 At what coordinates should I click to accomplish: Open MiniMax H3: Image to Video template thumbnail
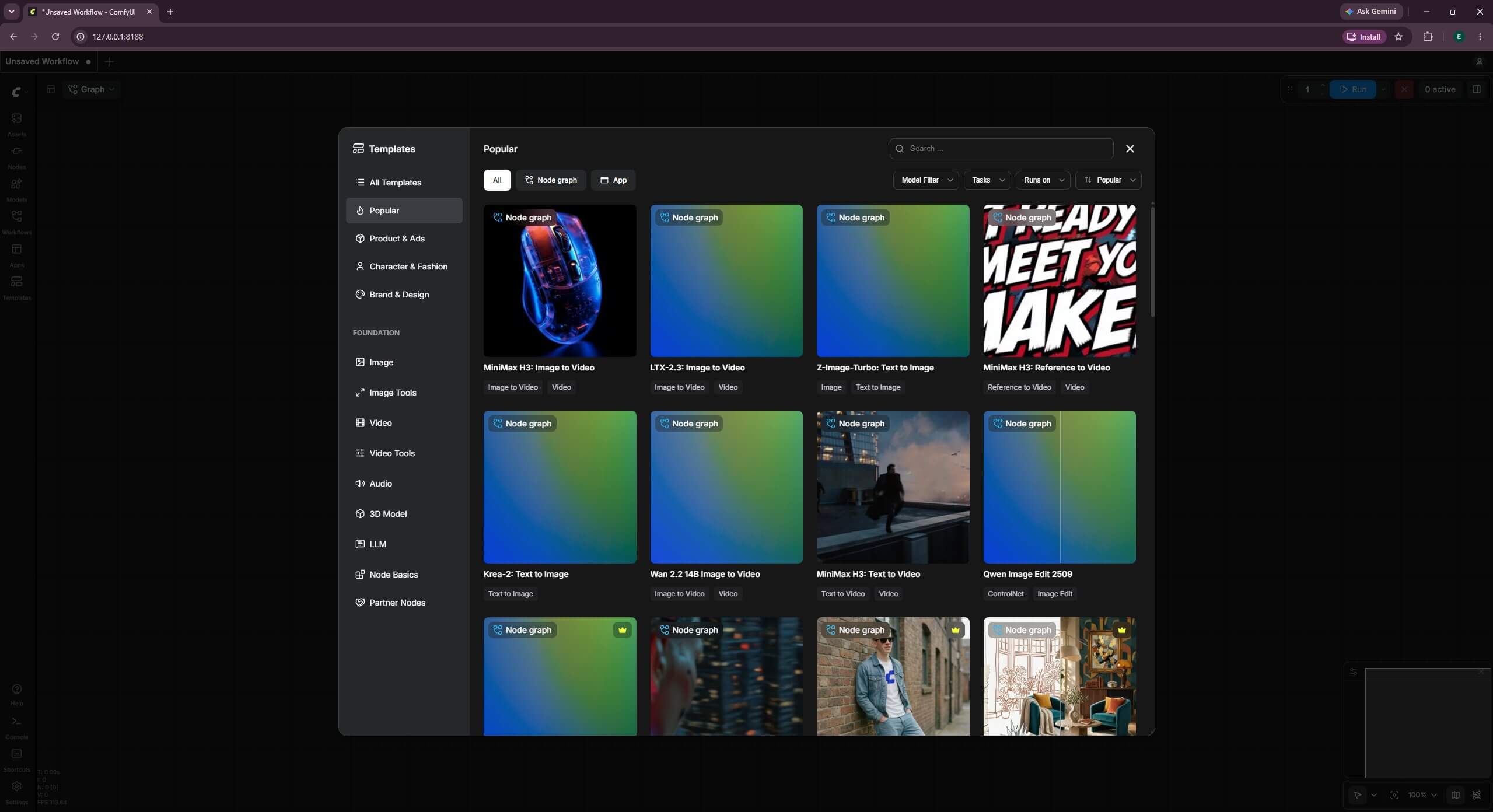[560, 281]
